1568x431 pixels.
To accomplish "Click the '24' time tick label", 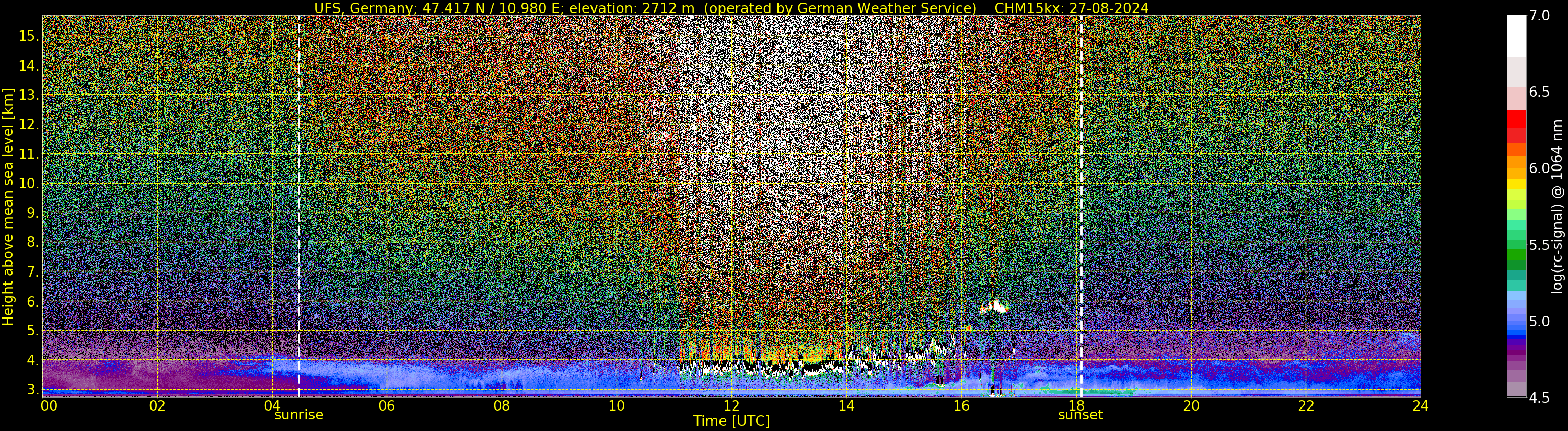I will 1421,405.
